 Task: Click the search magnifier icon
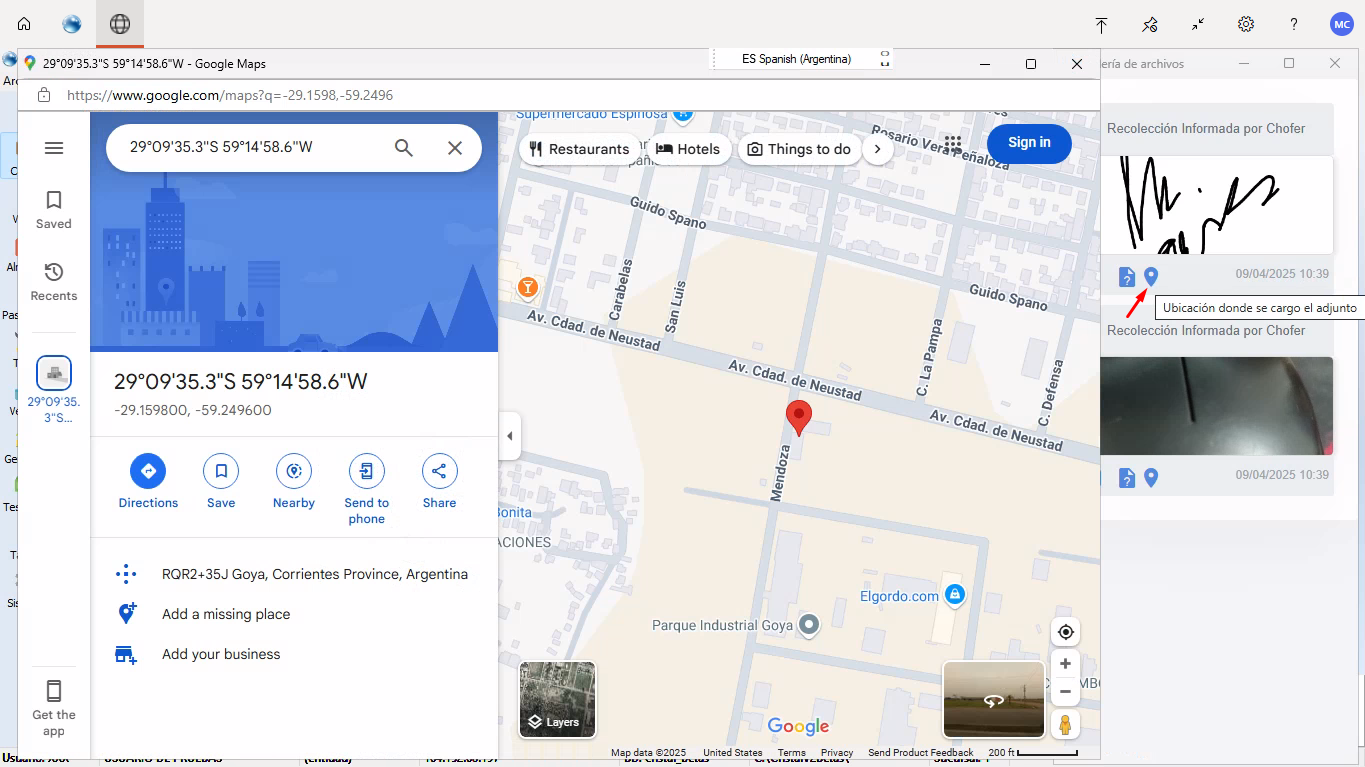[x=404, y=148]
